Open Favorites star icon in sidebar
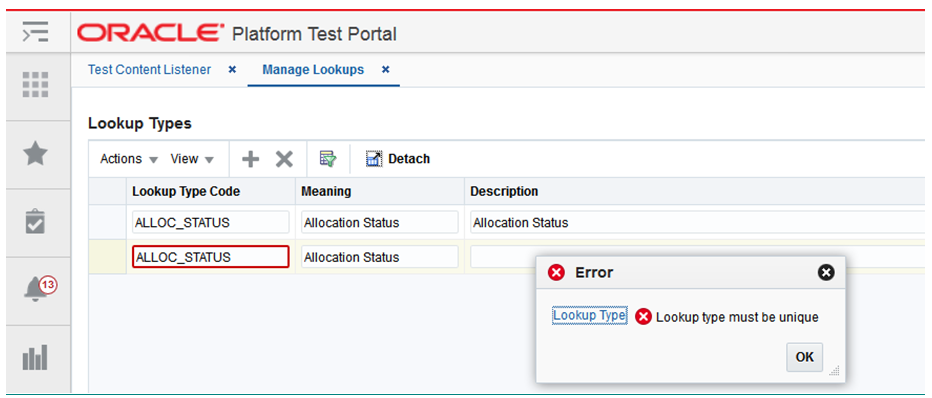The width and height of the screenshot is (932, 398). (35, 154)
